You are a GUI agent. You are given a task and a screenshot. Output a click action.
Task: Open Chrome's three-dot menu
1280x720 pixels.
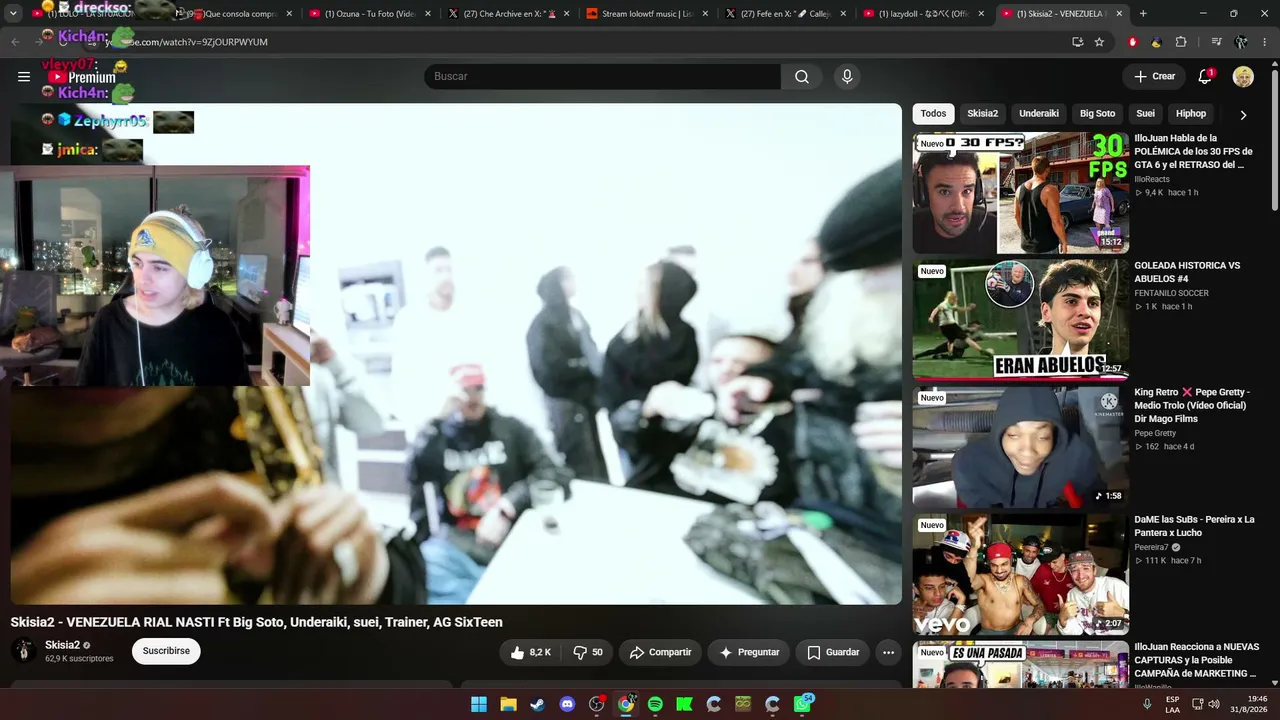pos(1264,42)
